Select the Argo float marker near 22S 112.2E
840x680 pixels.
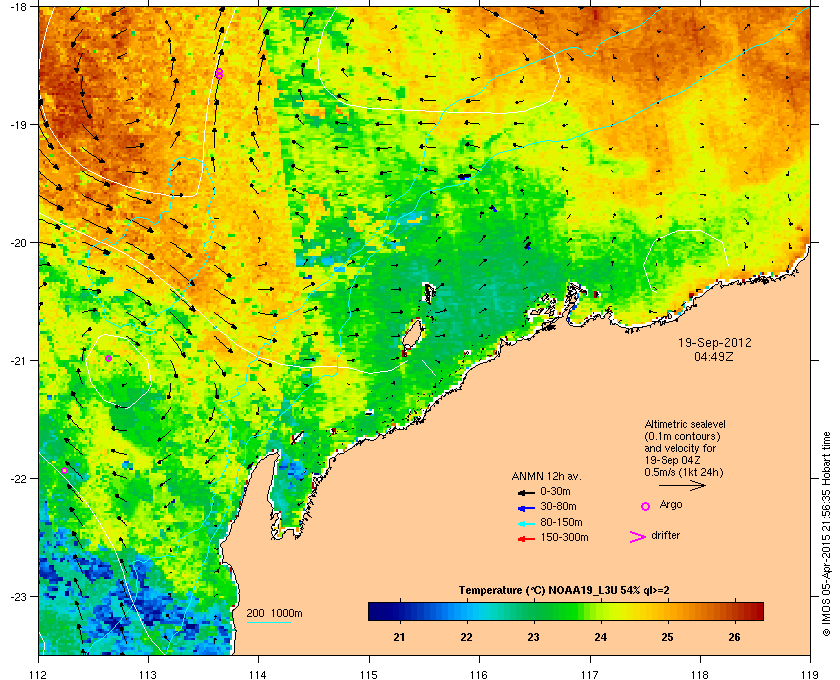click(x=64, y=470)
